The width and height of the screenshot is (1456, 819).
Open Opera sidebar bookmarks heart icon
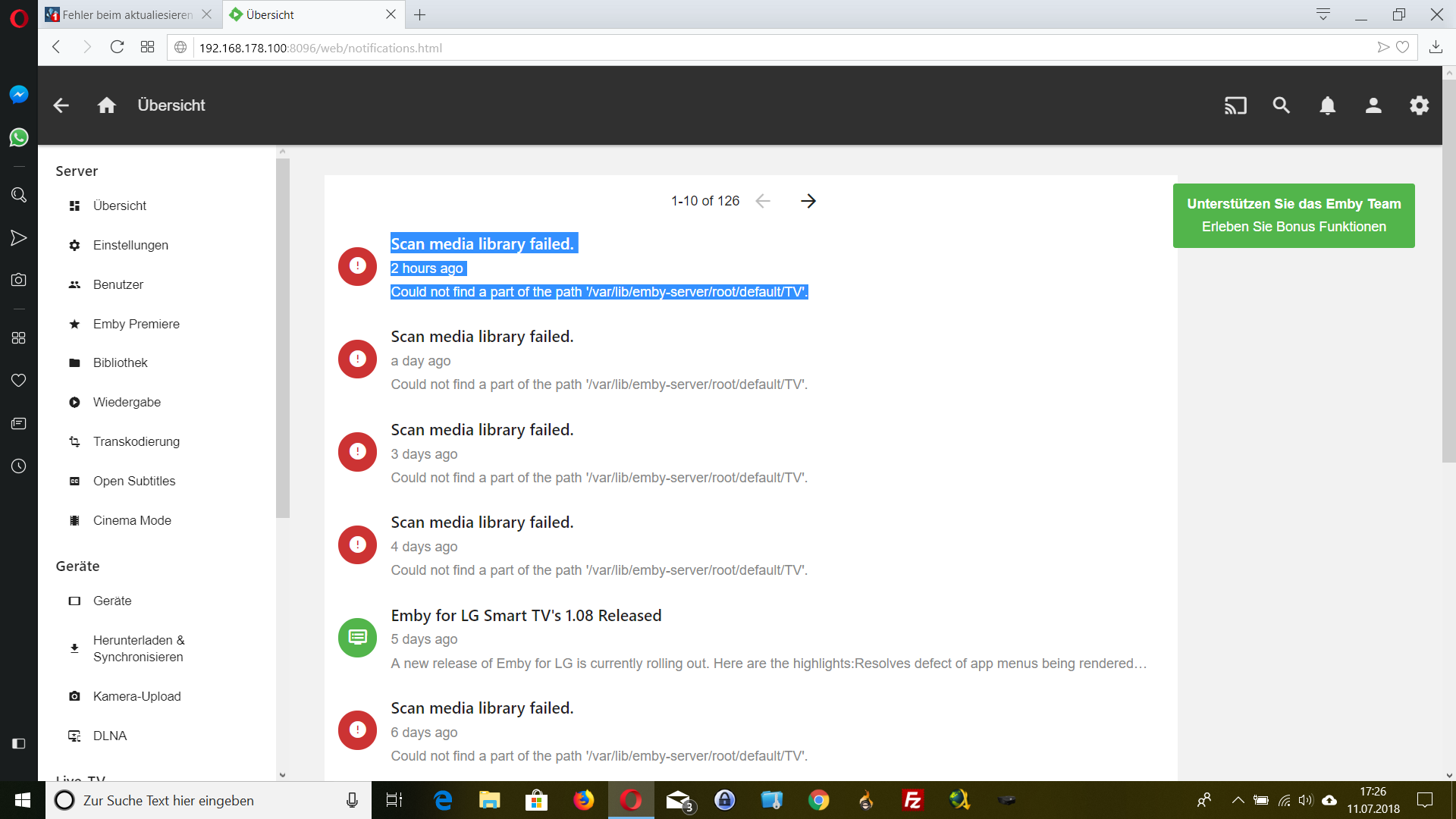click(x=19, y=380)
